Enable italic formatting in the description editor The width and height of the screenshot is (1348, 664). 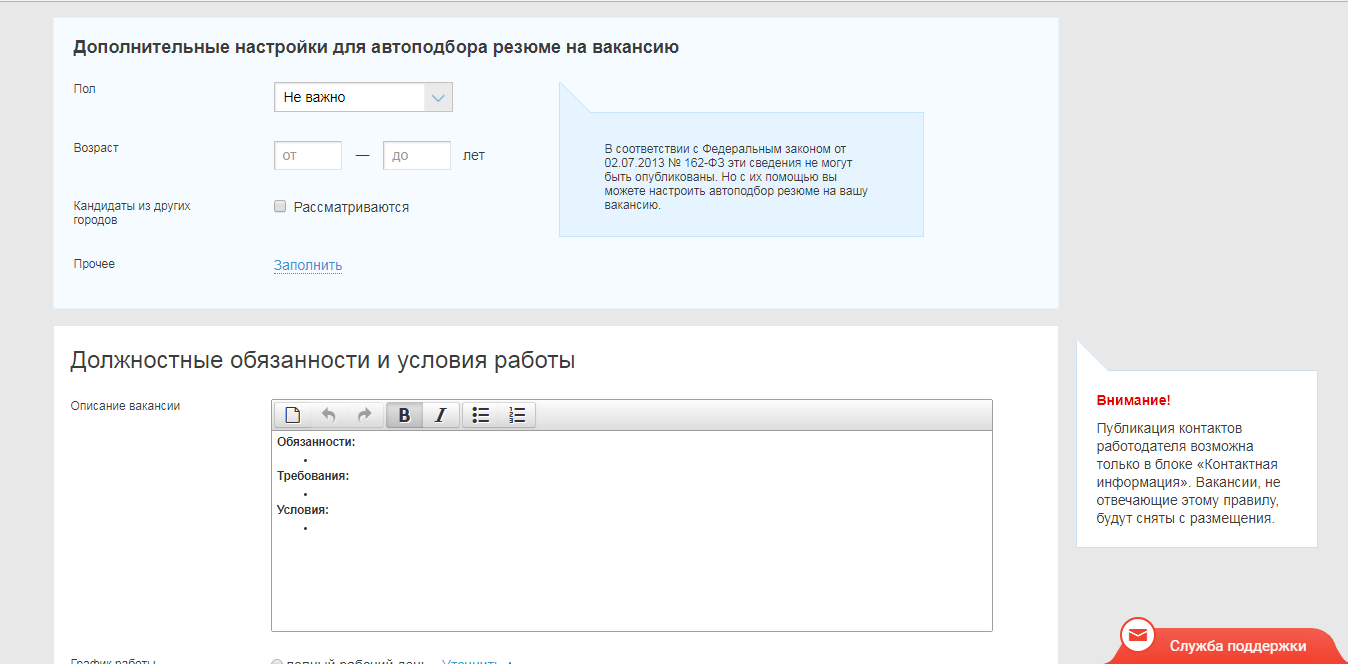(x=440, y=414)
